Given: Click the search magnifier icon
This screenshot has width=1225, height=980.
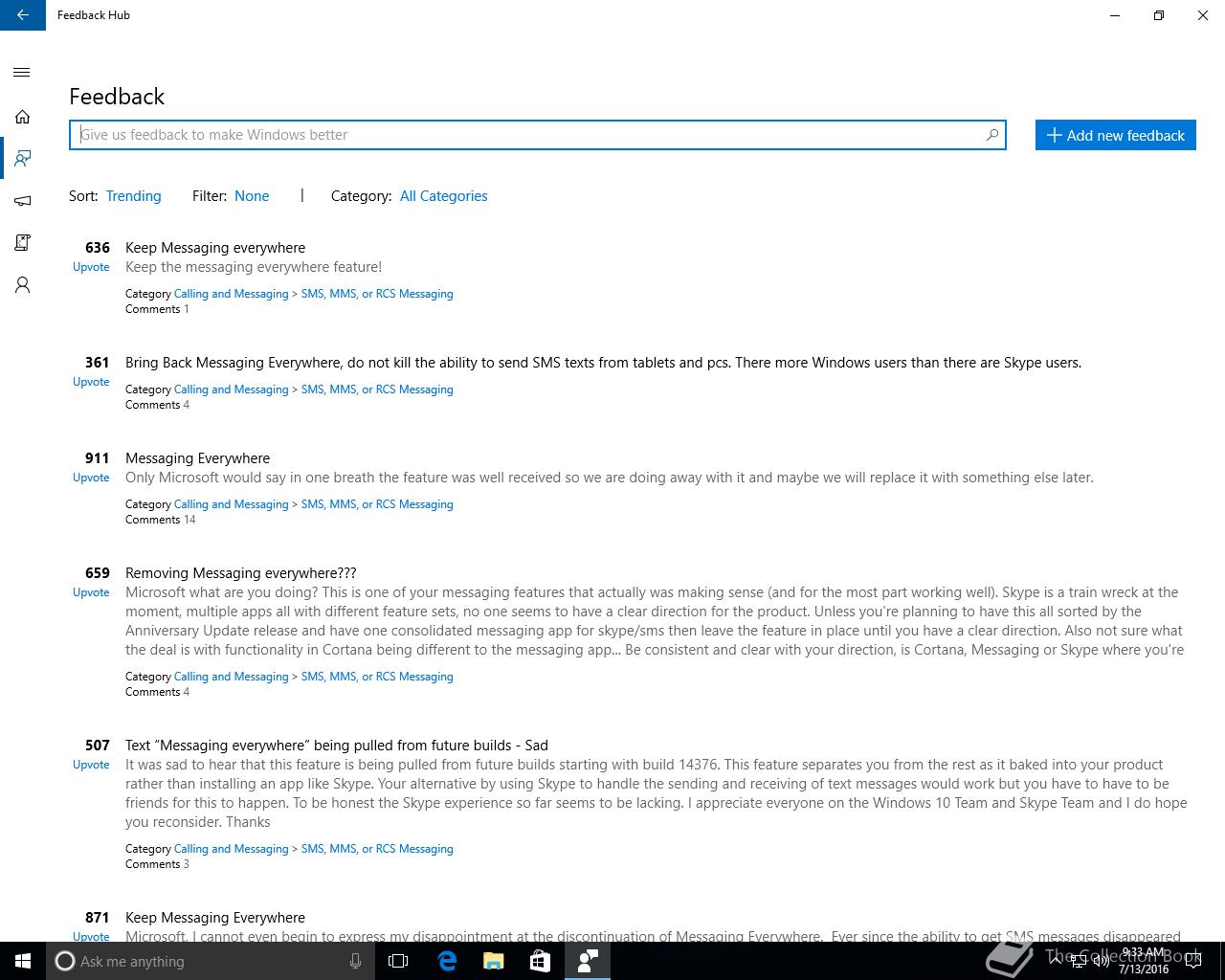Looking at the screenshot, I should pos(992,135).
